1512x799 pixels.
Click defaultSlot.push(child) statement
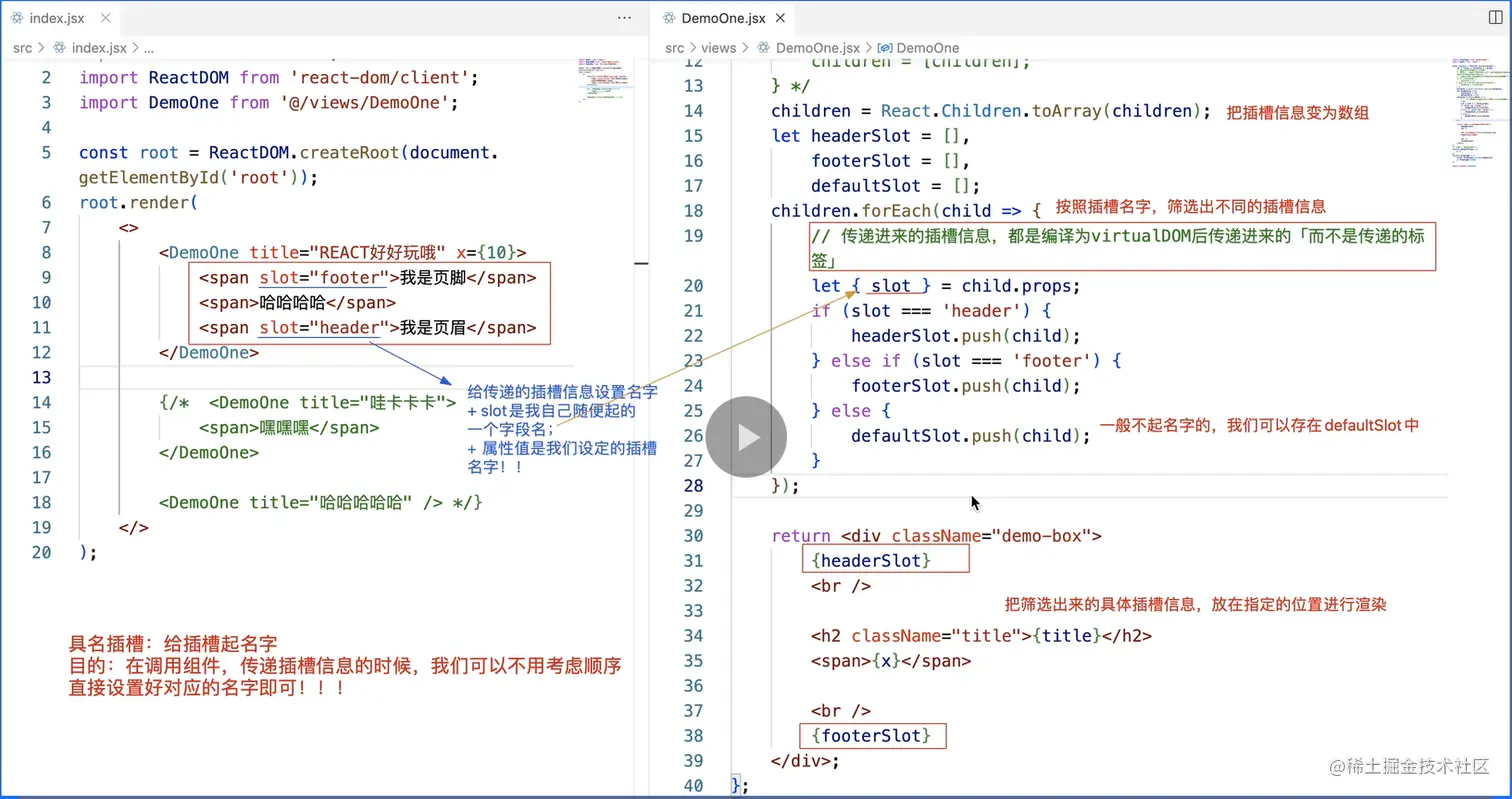971,435
